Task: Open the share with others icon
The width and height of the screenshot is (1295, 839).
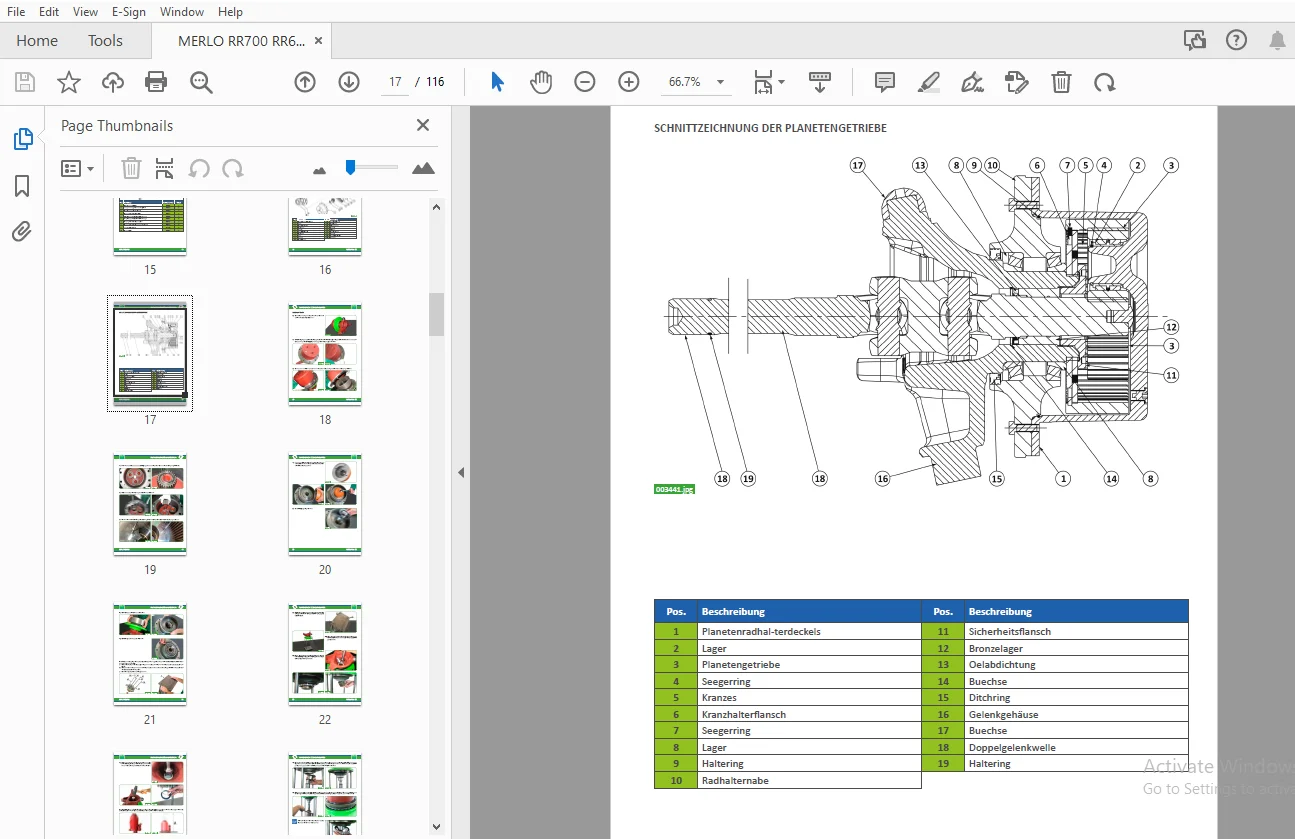Action: click(x=1194, y=41)
